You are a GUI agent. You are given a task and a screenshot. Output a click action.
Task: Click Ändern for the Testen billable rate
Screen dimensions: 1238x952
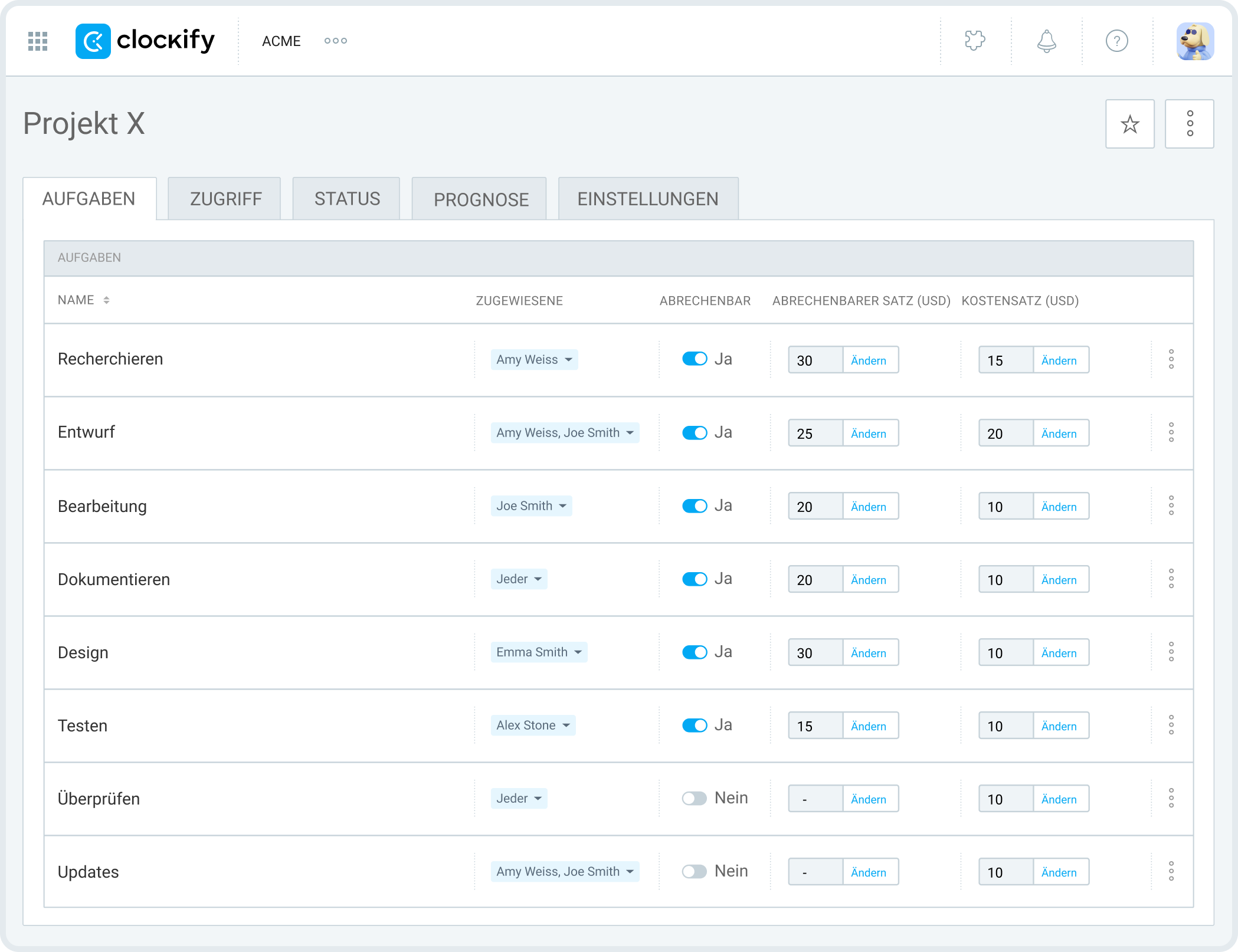coord(868,726)
